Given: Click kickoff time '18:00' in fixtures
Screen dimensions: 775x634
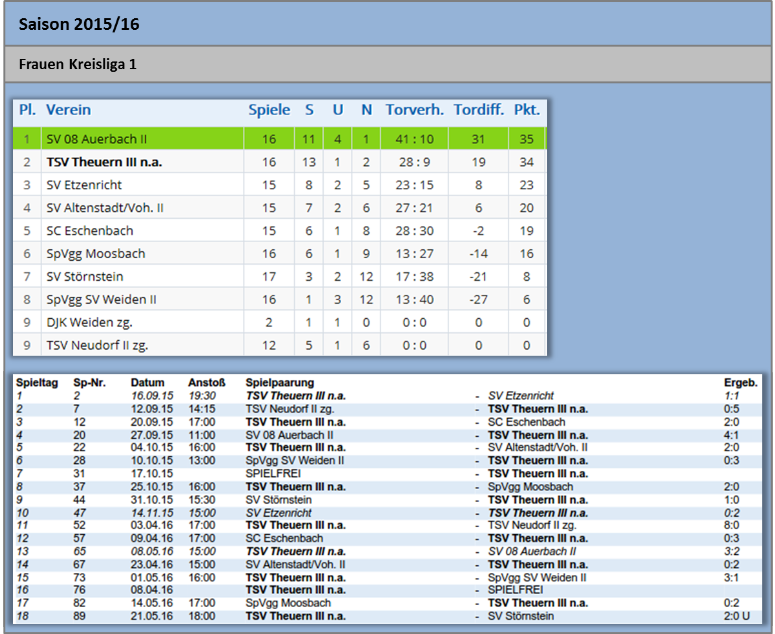Looking at the screenshot, I should (202, 616).
